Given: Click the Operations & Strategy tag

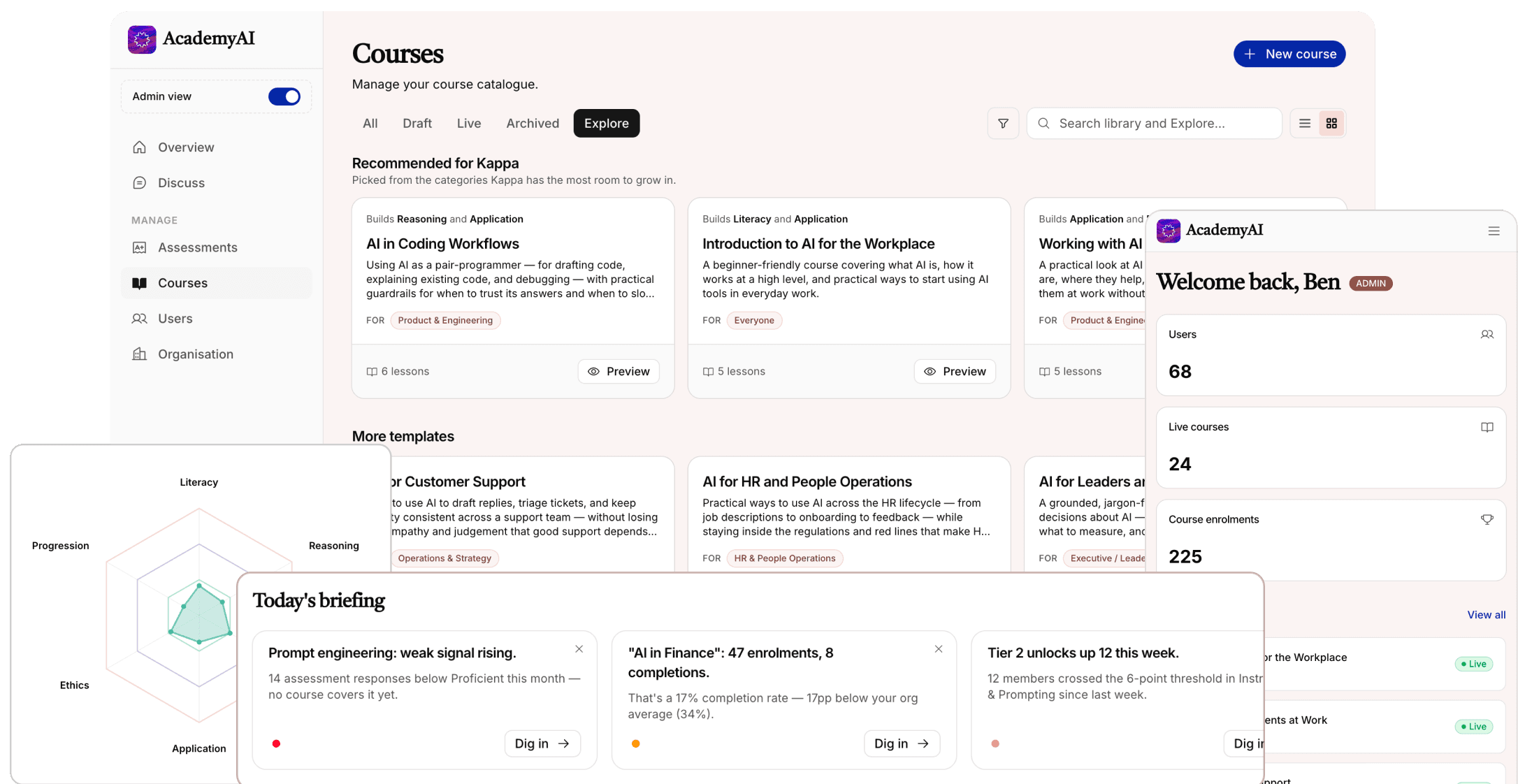Looking at the screenshot, I should 444,558.
